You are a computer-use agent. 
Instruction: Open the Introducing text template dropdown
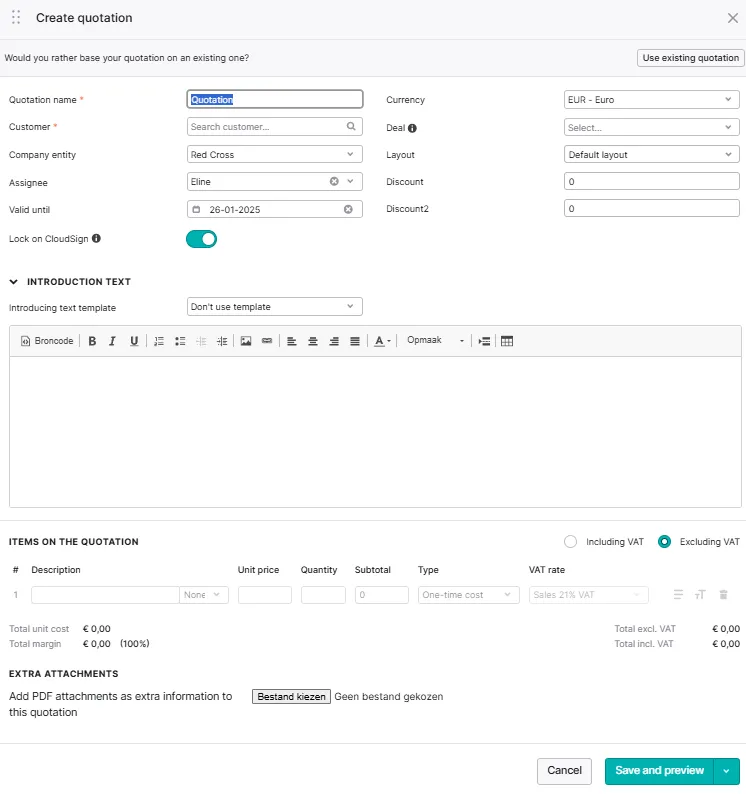pos(275,307)
